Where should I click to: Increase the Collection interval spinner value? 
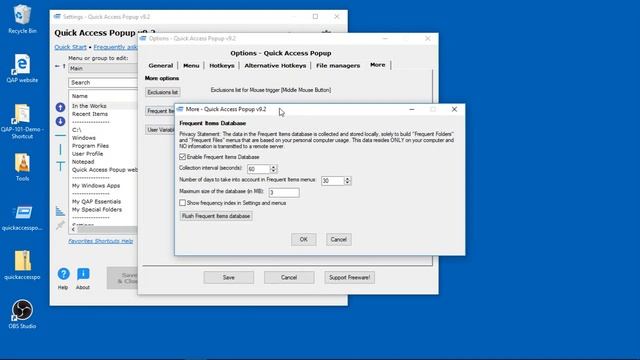coord(273,167)
